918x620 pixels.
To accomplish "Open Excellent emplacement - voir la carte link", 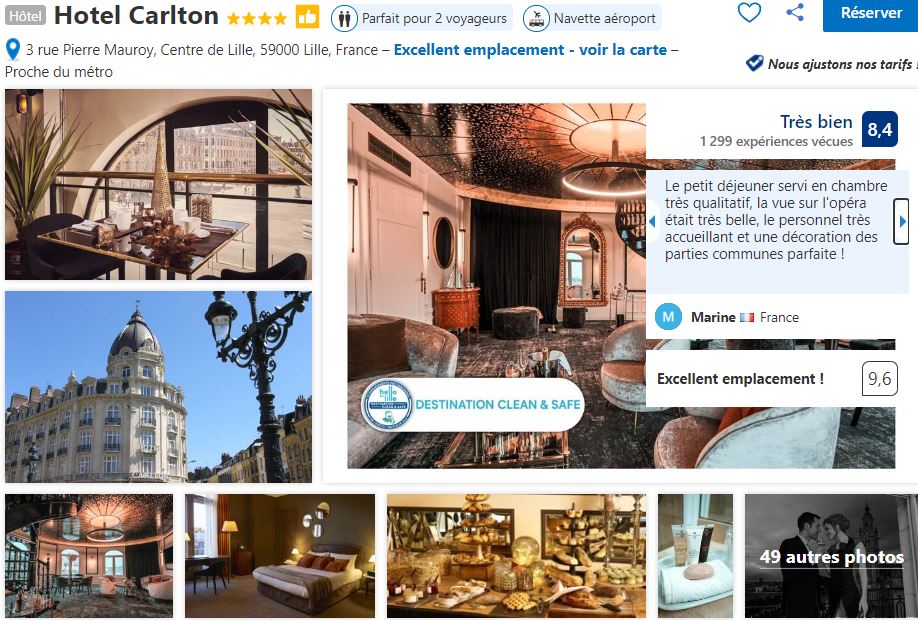I will pos(530,50).
